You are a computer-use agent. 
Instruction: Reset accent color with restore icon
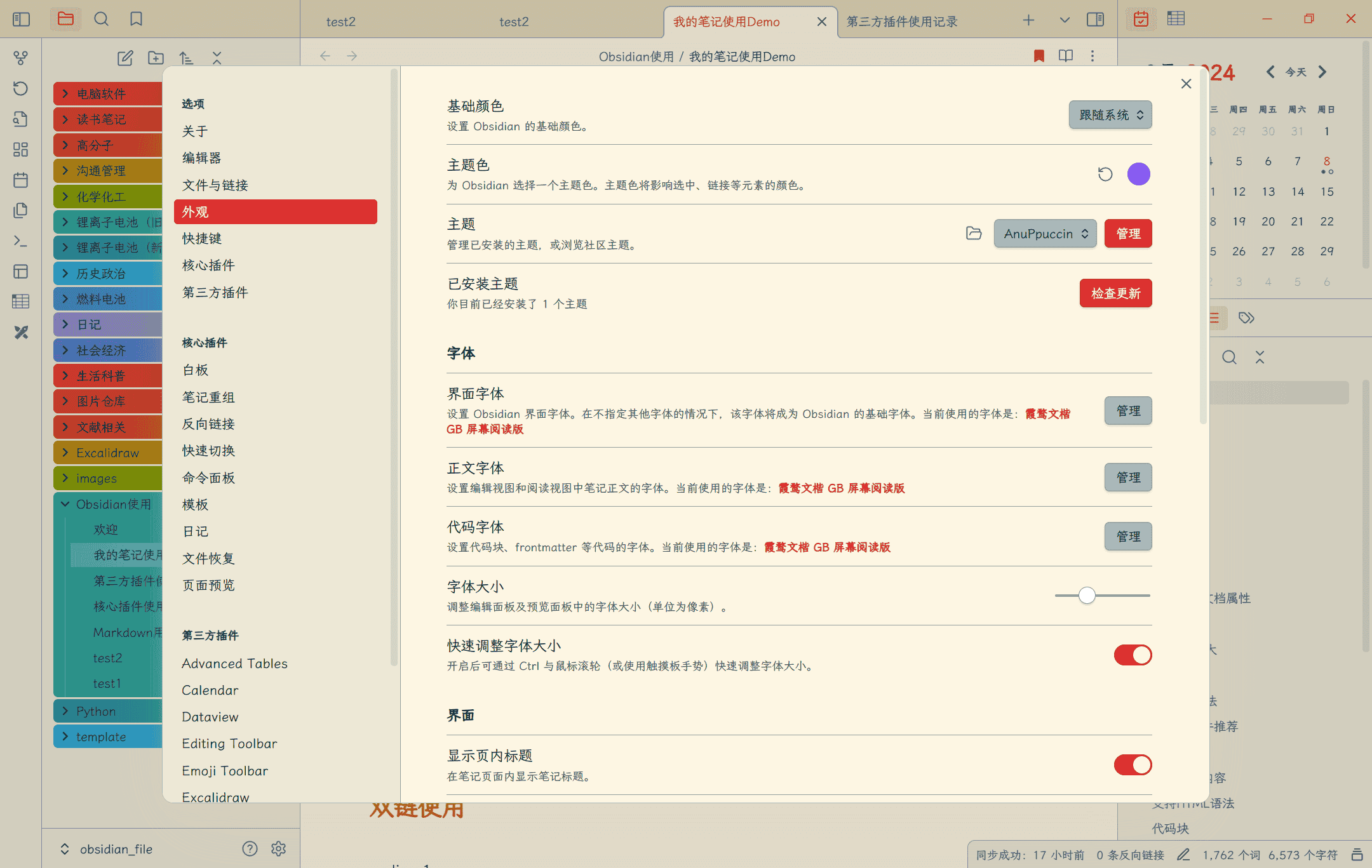pos(1105,174)
